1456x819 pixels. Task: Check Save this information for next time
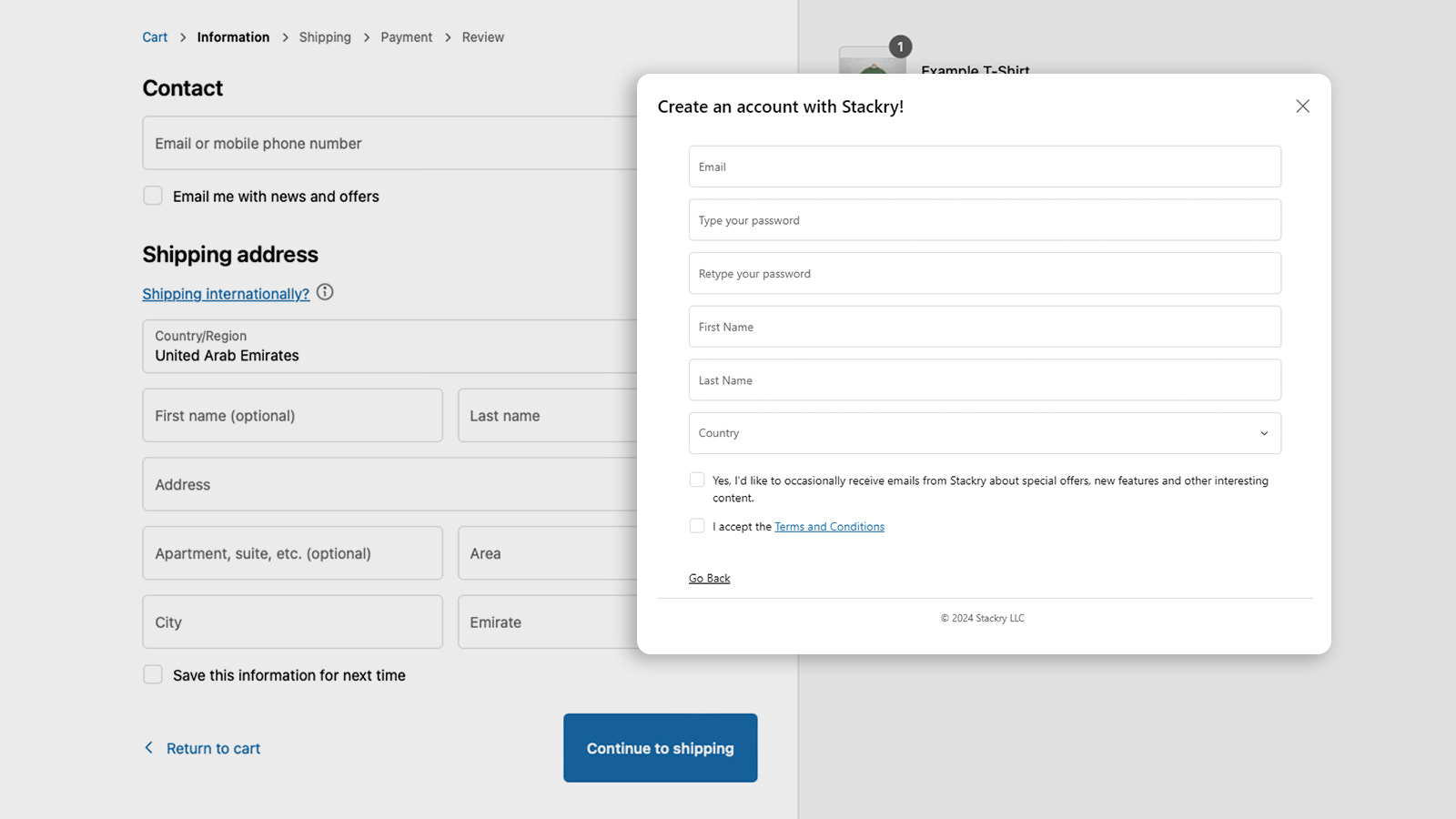[153, 674]
